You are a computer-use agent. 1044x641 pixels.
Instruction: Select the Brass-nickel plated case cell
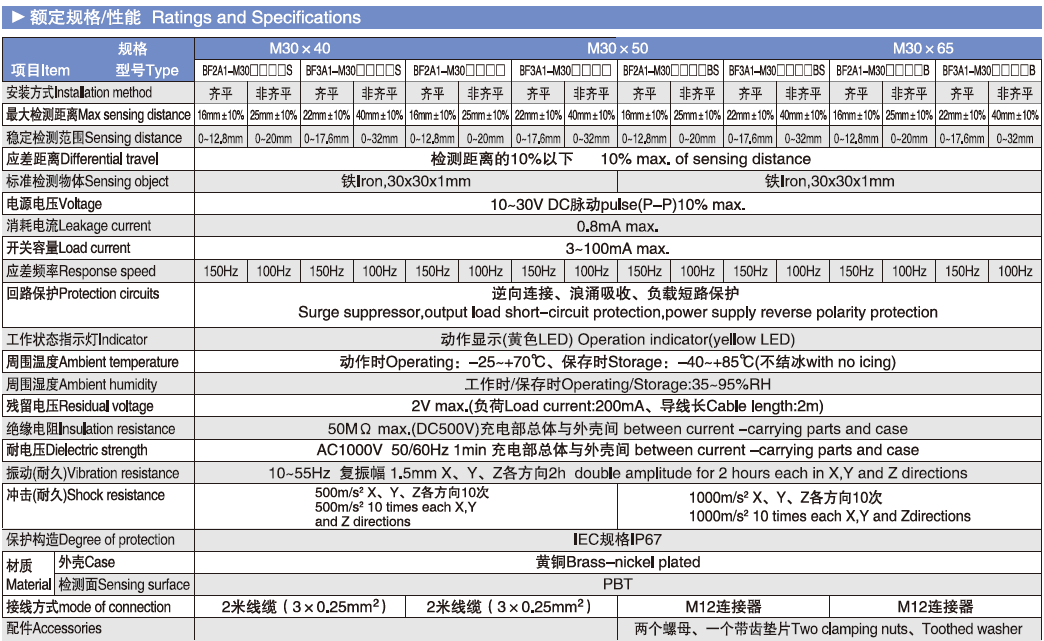coord(617,562)
